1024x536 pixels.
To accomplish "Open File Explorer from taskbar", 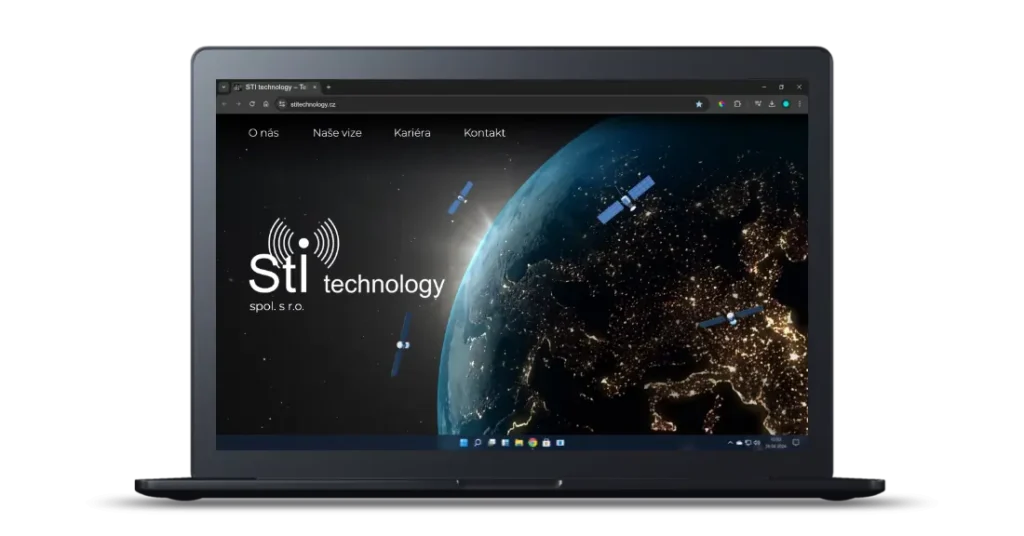I will coord(519,443).
